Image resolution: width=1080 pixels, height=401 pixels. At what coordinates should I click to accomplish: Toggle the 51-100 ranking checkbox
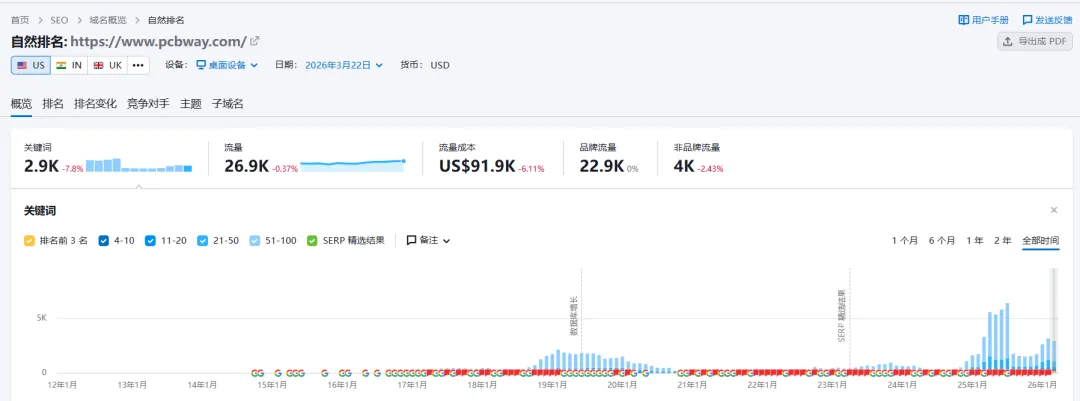(x=255, y=241)
